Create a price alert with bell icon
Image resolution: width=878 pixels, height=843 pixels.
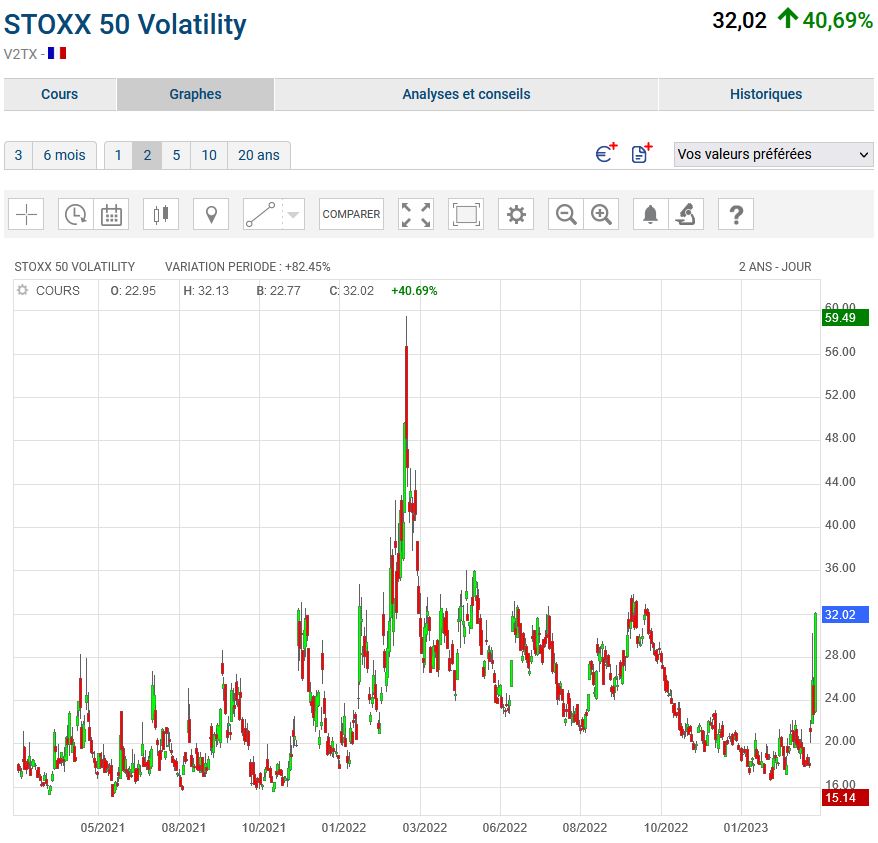[650, 214]
